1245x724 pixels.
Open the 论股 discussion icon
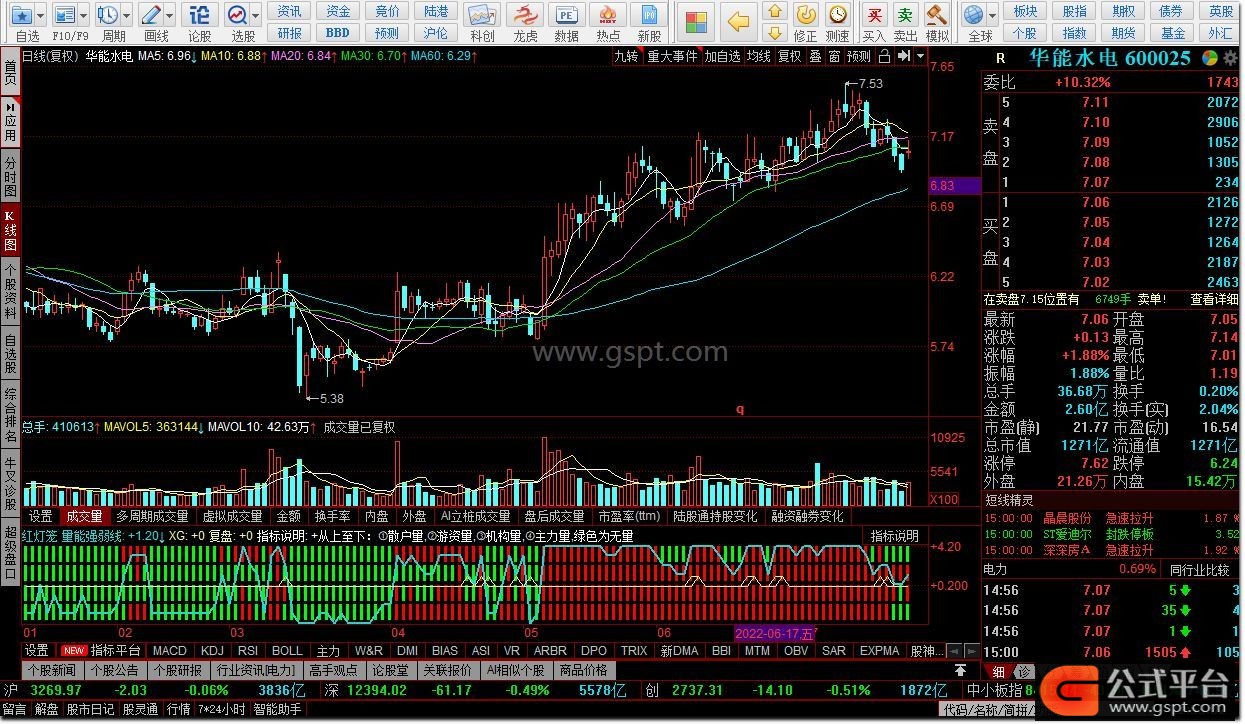(x=200, y=15)
